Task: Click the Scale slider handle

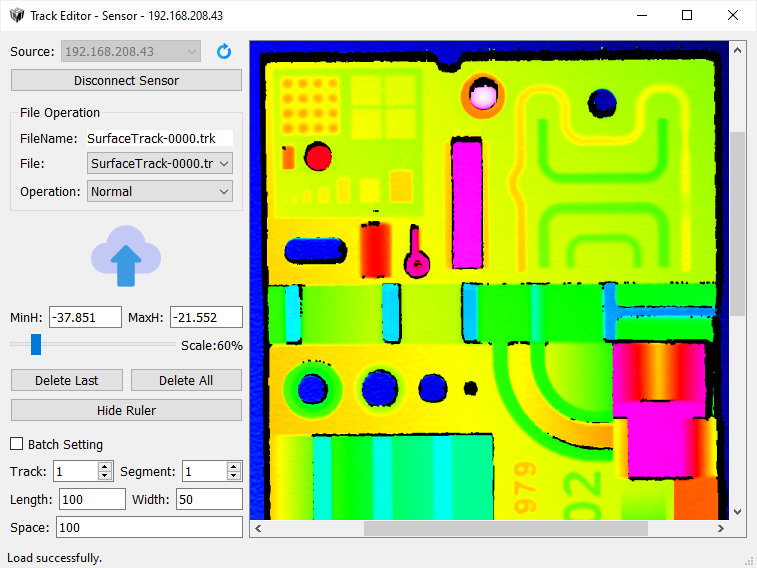Action: point(36,345)
